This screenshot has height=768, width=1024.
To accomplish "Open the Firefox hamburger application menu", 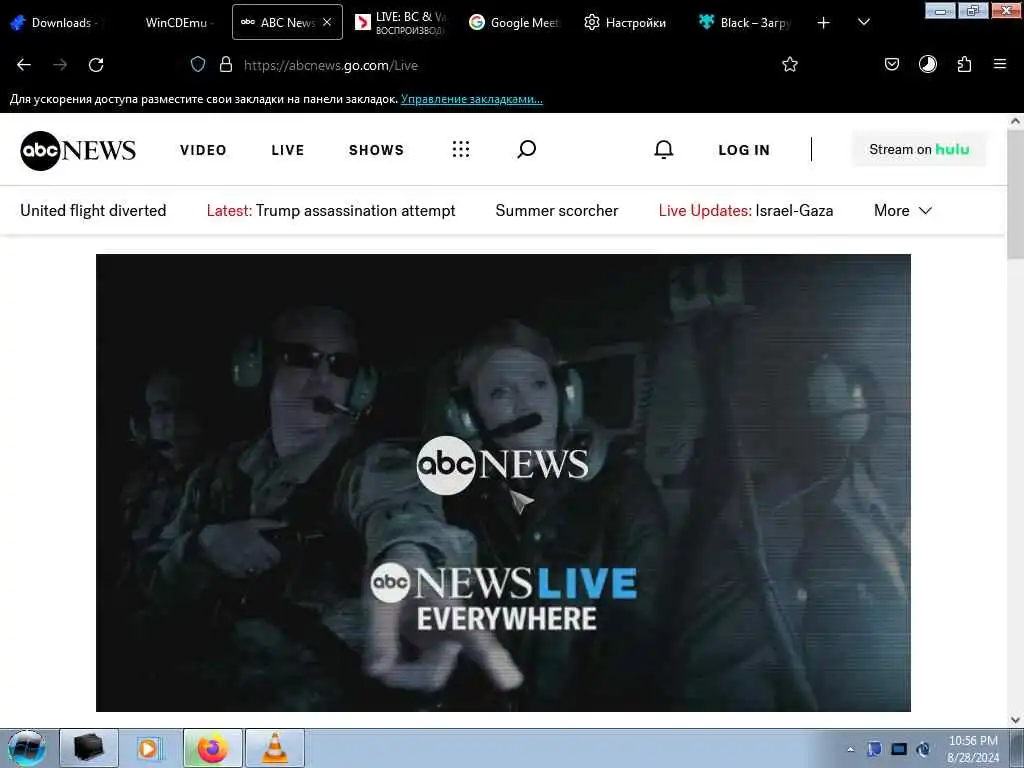I will (x=1000, y=64).
